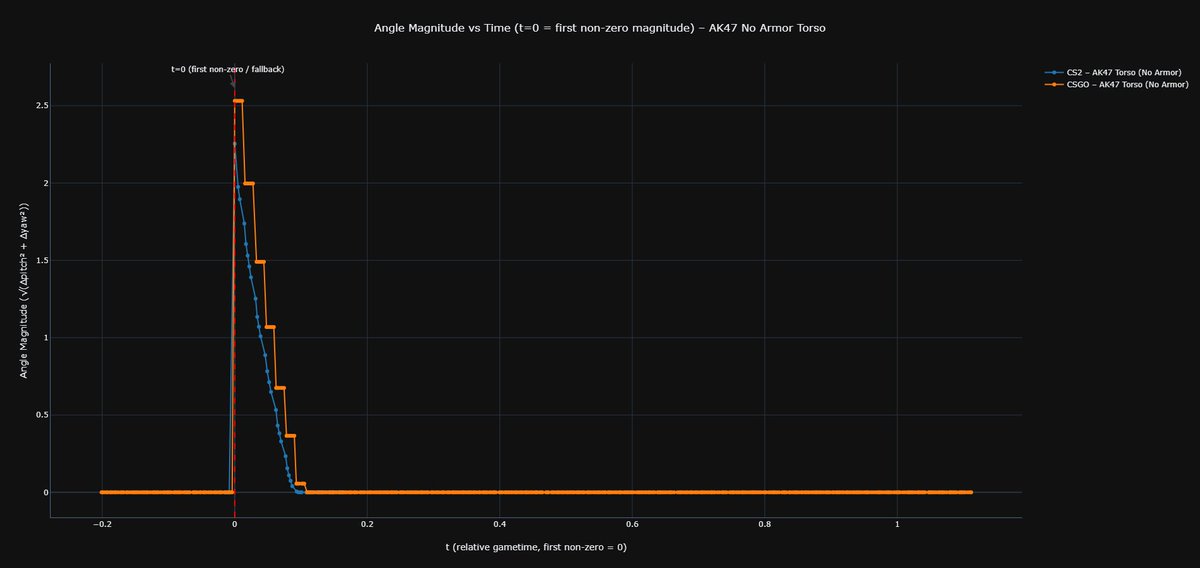Click the x-axis tick label 0.2
The height and width of the screenshot is (568, 1200).
pyautogui.click(x=367, y=524)
